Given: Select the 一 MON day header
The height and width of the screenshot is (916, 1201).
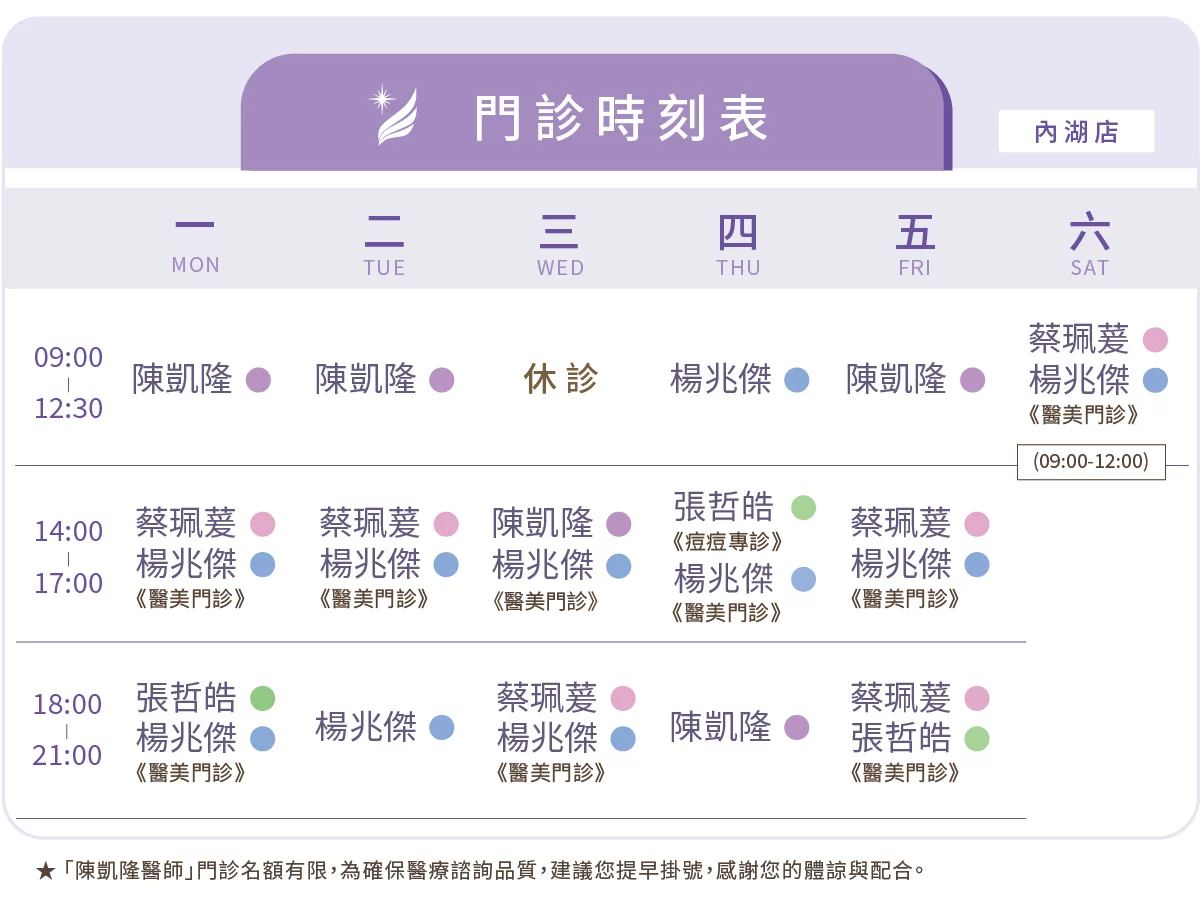Looking at the screenshot, I should 196,244.
